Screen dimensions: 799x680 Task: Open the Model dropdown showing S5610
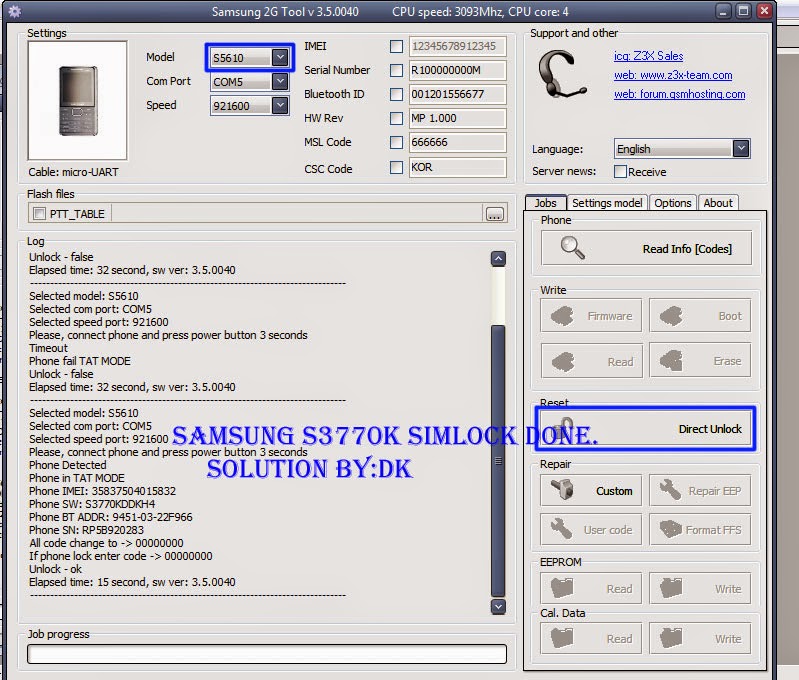250,58
